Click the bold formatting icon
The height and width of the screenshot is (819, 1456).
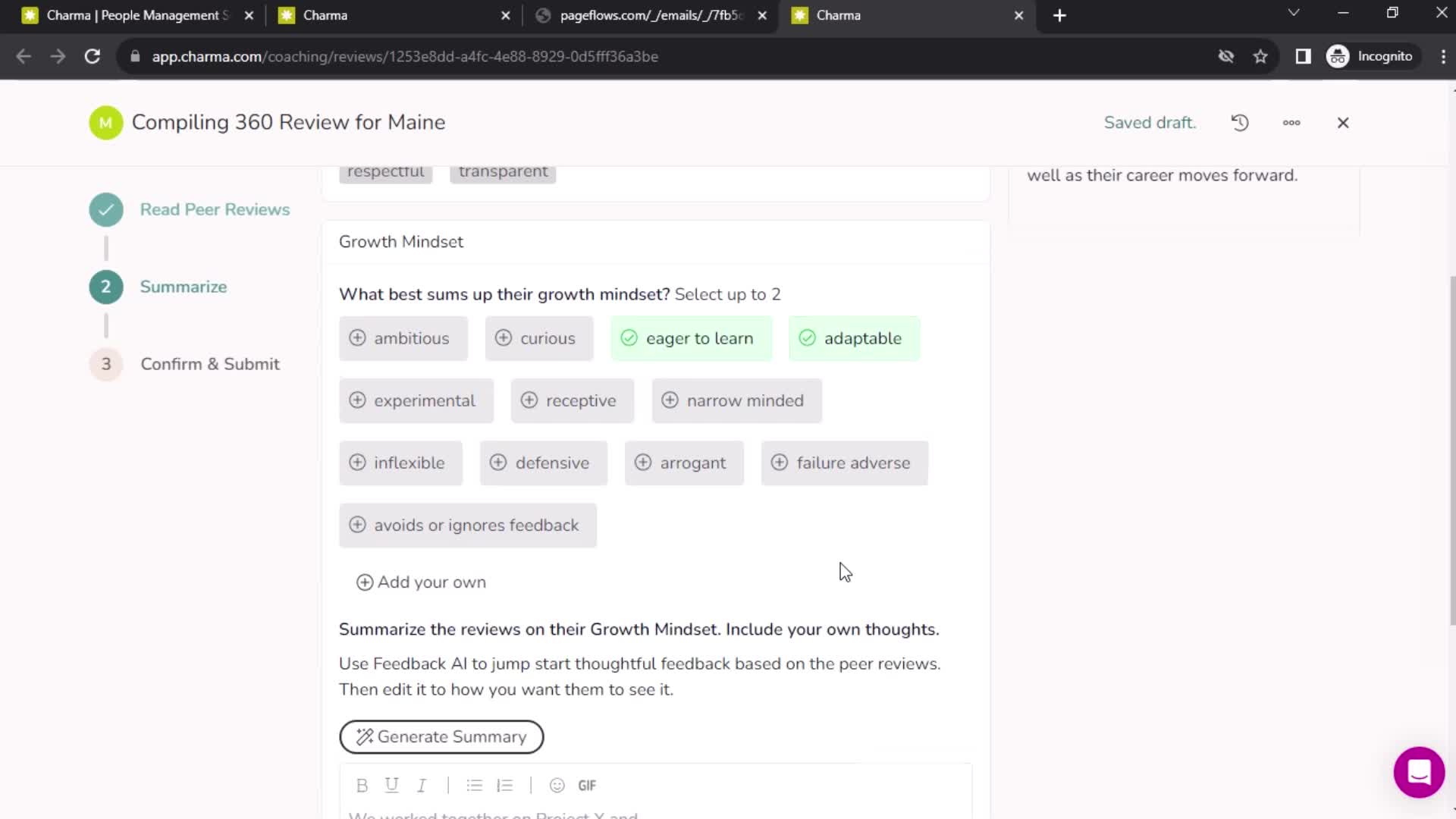click(362, 785)
